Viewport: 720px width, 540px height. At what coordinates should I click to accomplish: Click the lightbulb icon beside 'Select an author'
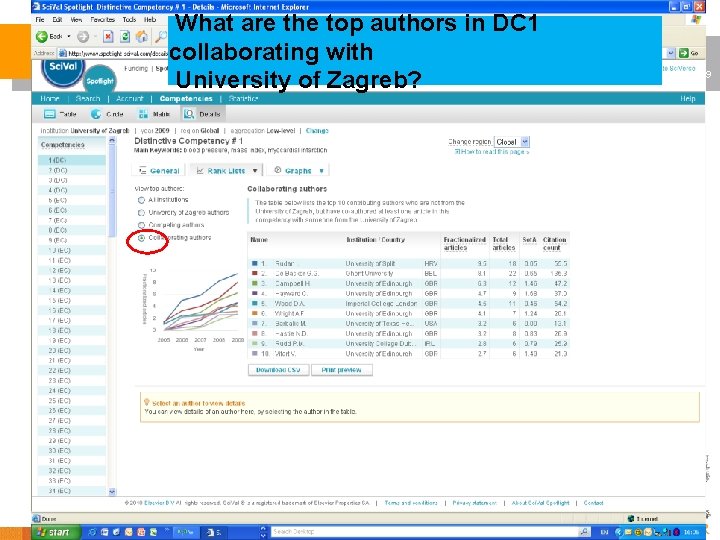pyautogui.click(x=146, y=402)
